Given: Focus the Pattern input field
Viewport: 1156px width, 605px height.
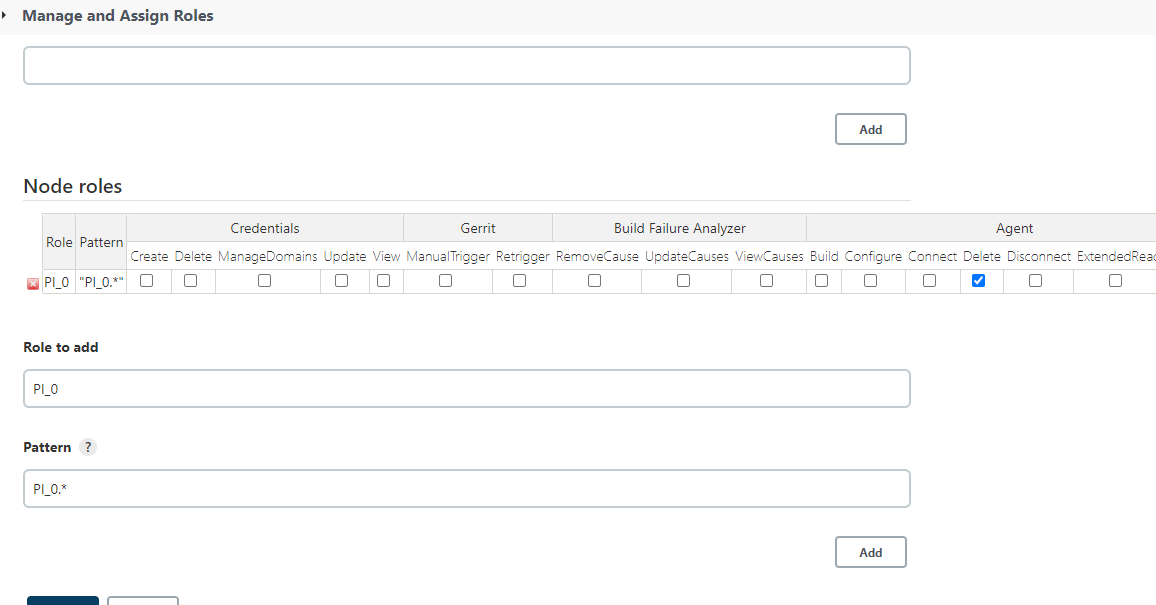Looking at the screenshot, I should click(x=466, y=489).
